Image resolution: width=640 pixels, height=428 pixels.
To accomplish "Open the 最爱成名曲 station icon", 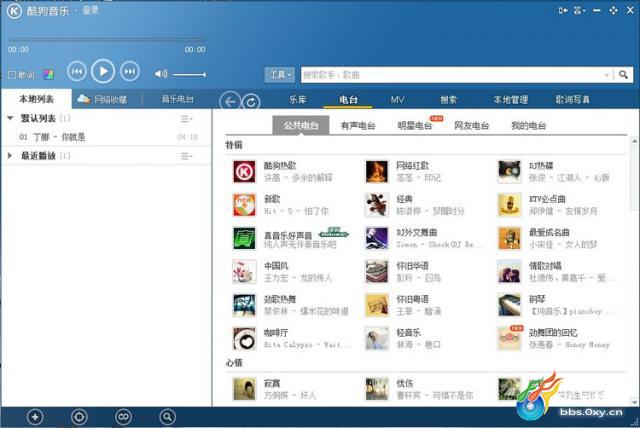I will 509,238.
